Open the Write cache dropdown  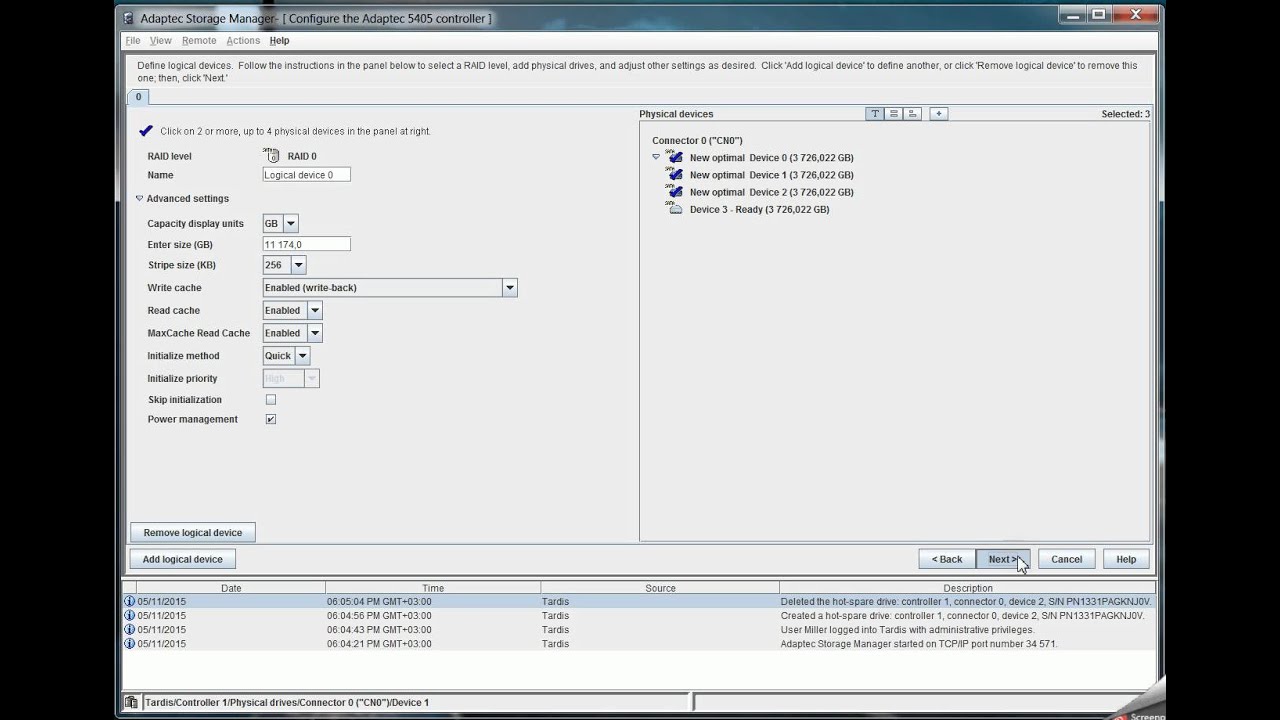pyautogui.click(x=509, y=288)
